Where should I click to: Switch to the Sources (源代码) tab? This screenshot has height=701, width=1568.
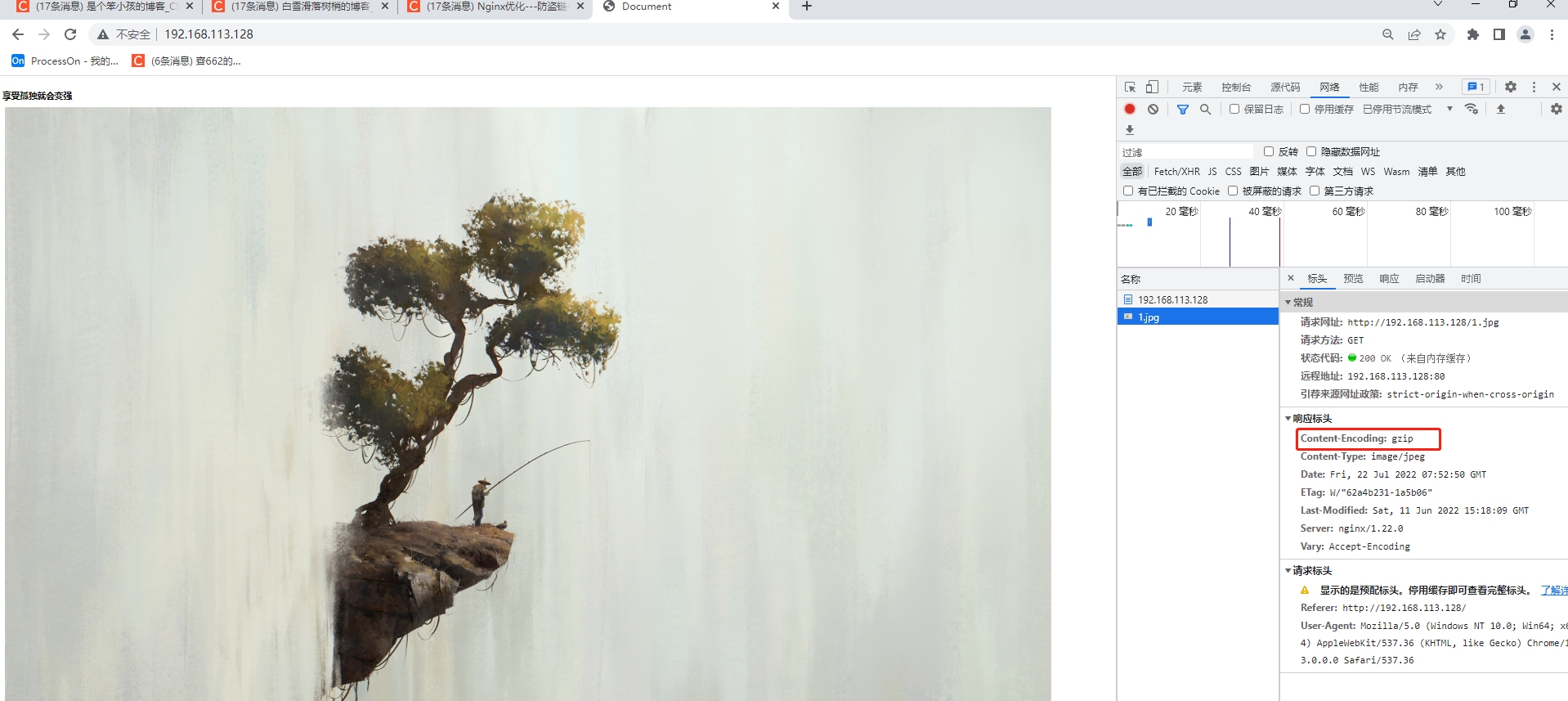point(1285,88)
